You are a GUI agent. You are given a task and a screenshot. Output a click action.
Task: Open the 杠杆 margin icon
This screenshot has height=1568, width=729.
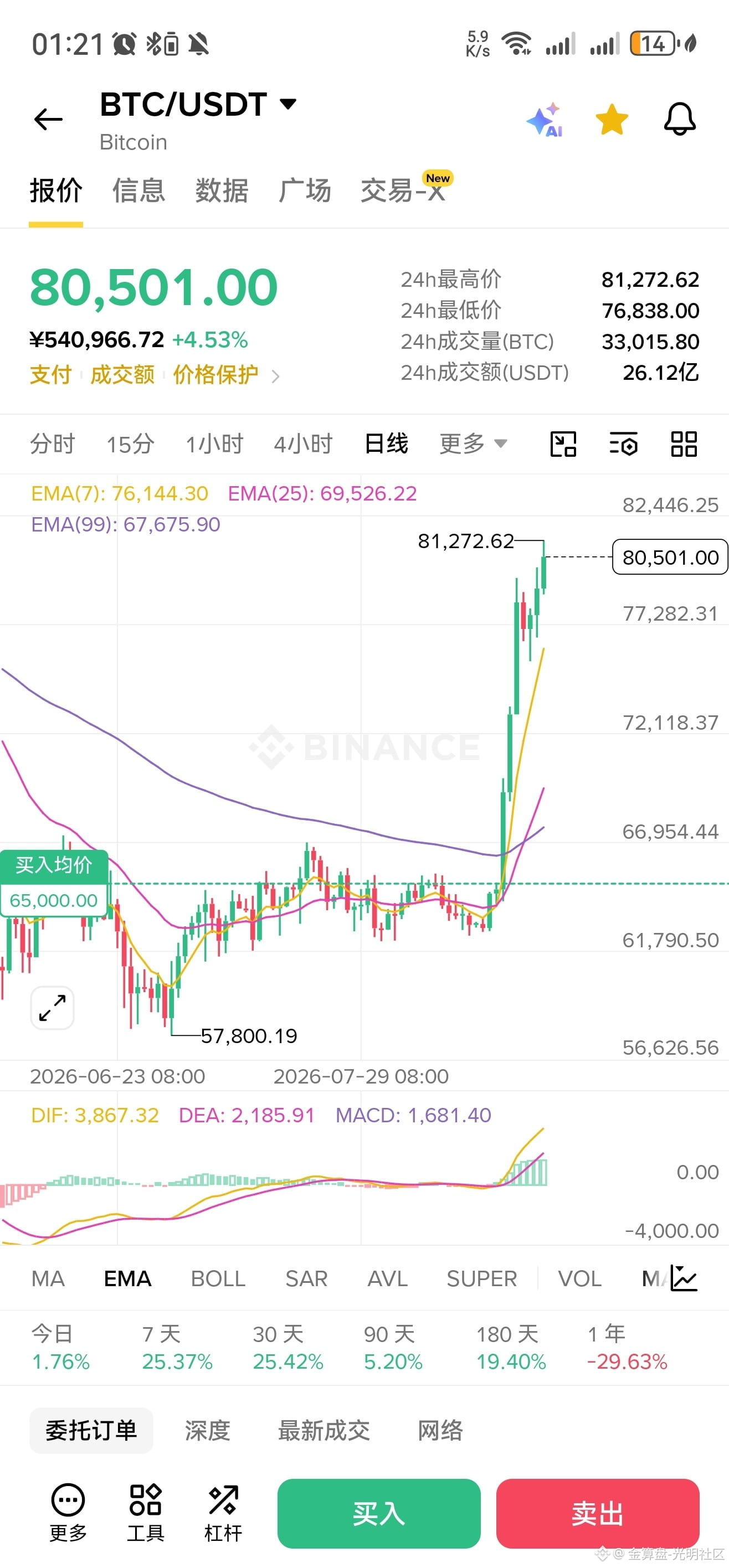[223, 1513]
